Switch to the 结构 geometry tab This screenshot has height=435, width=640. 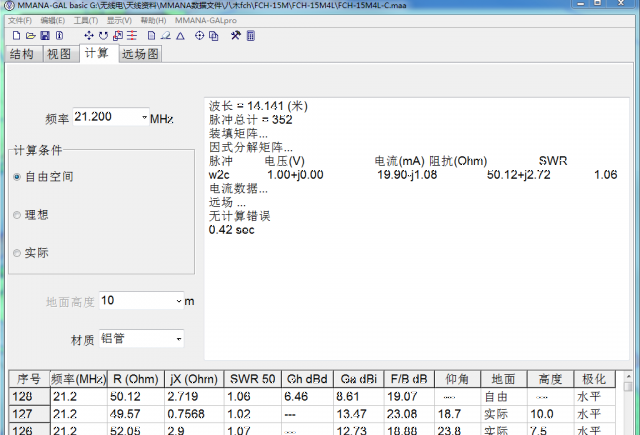pos(24,54)
